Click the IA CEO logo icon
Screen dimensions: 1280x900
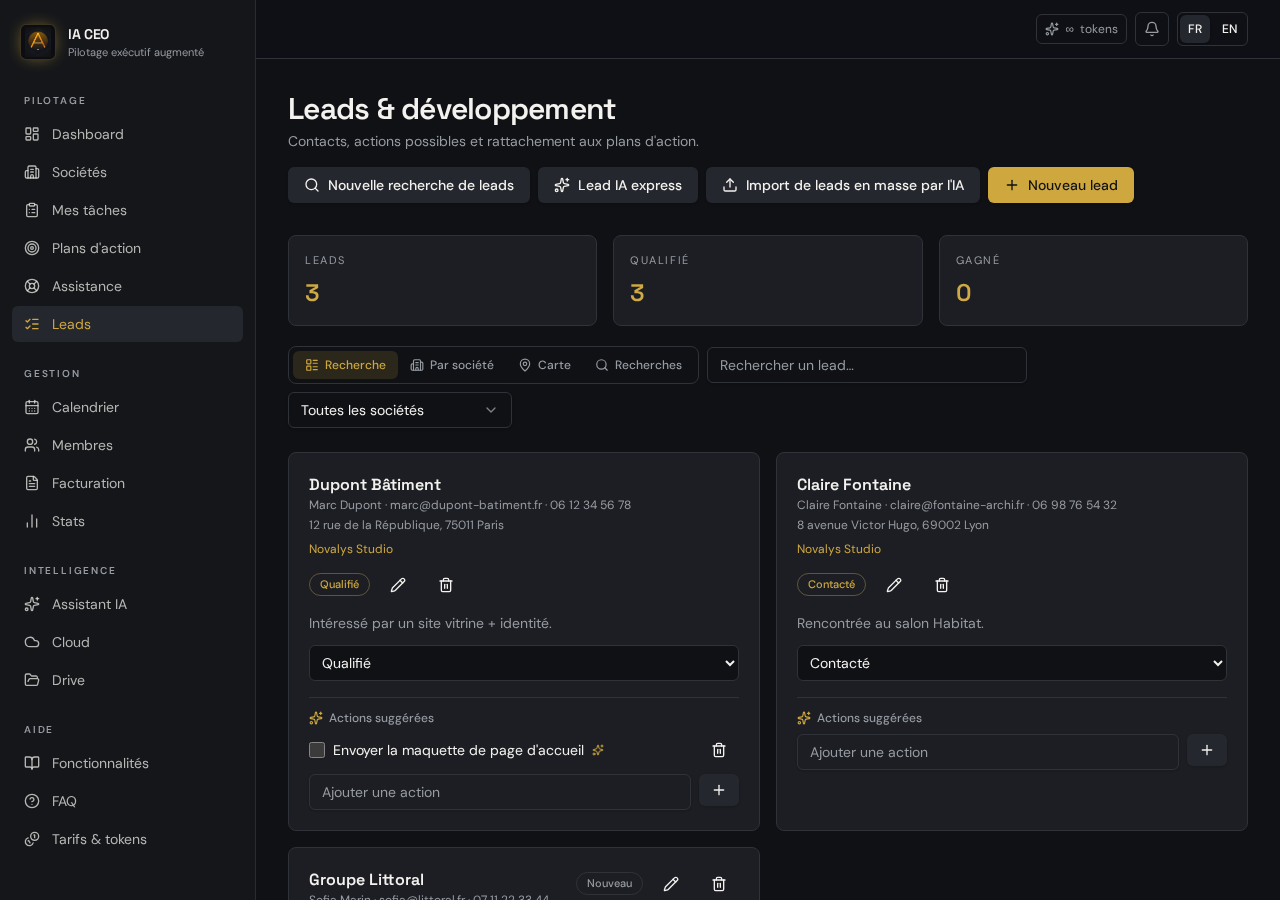[x=38, y=42]
